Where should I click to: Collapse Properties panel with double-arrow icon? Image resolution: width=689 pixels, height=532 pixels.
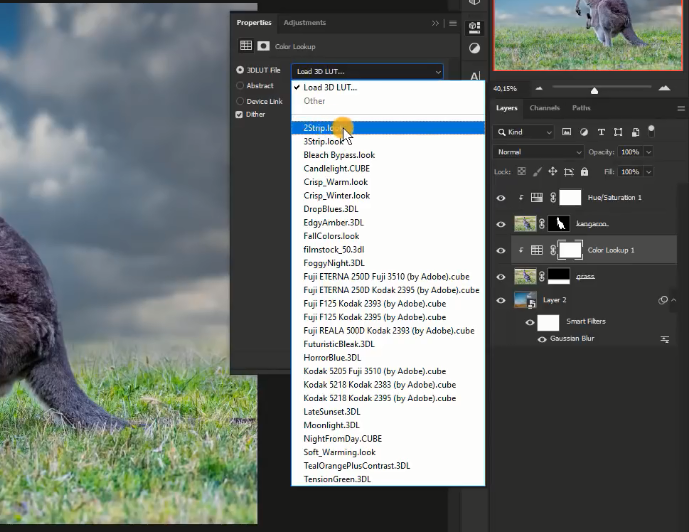(x=435, y=23)
